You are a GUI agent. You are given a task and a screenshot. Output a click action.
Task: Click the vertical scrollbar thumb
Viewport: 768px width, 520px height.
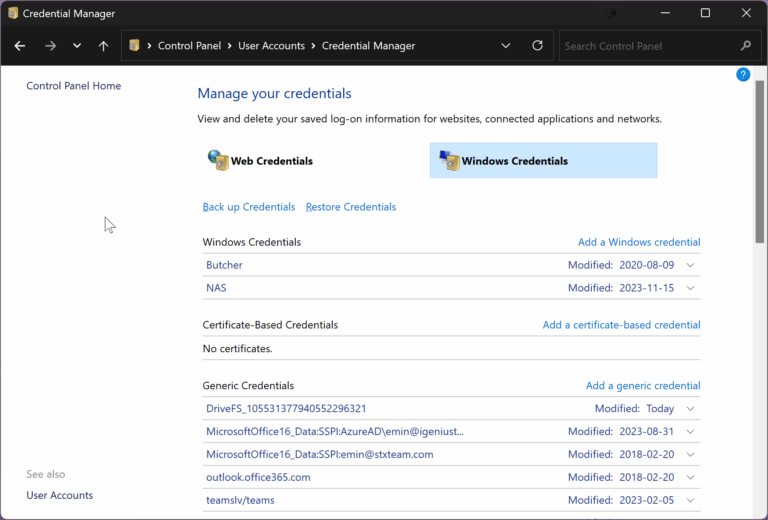[x=760, y=162]
